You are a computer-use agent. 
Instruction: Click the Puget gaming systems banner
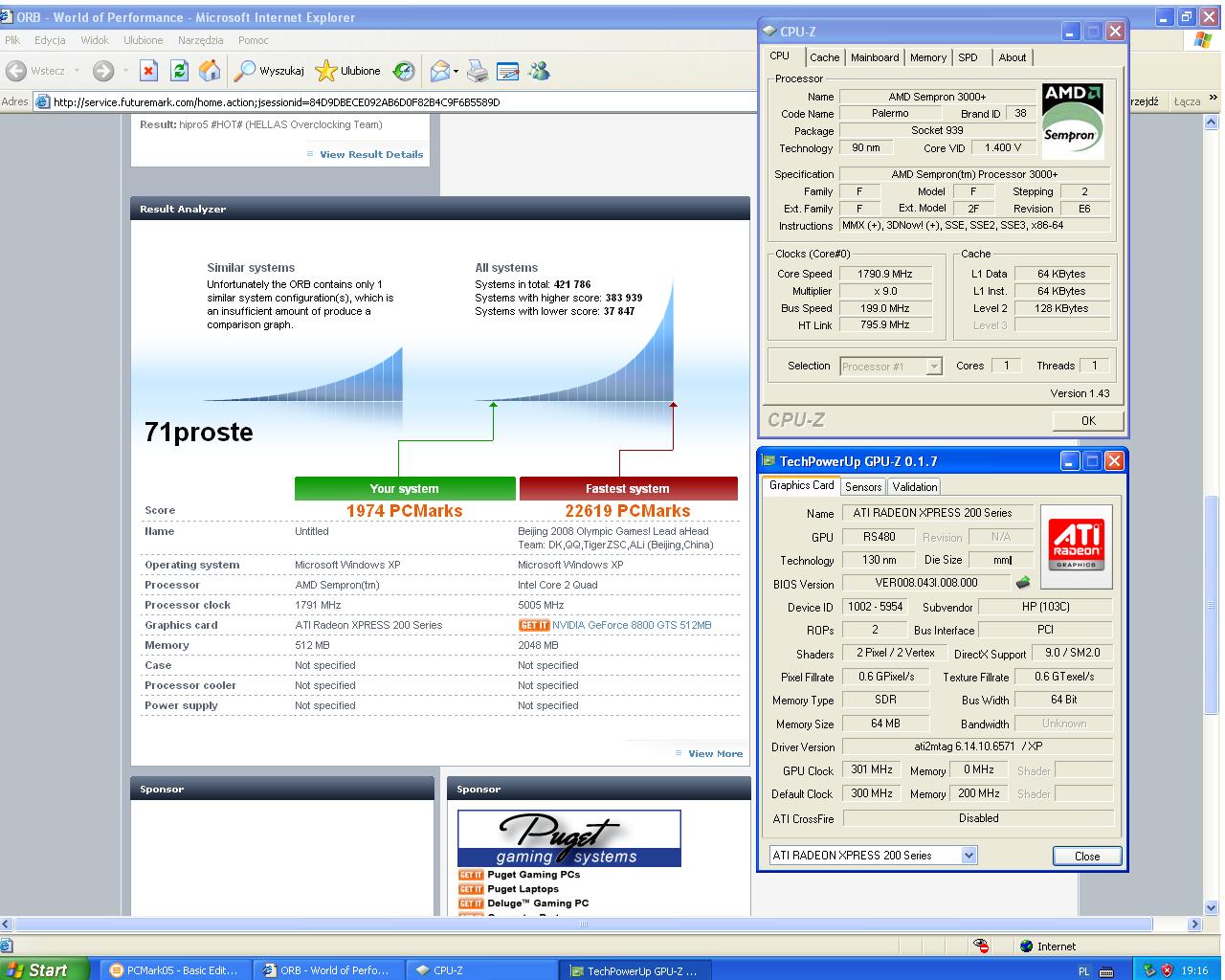[x=569, y=838]
